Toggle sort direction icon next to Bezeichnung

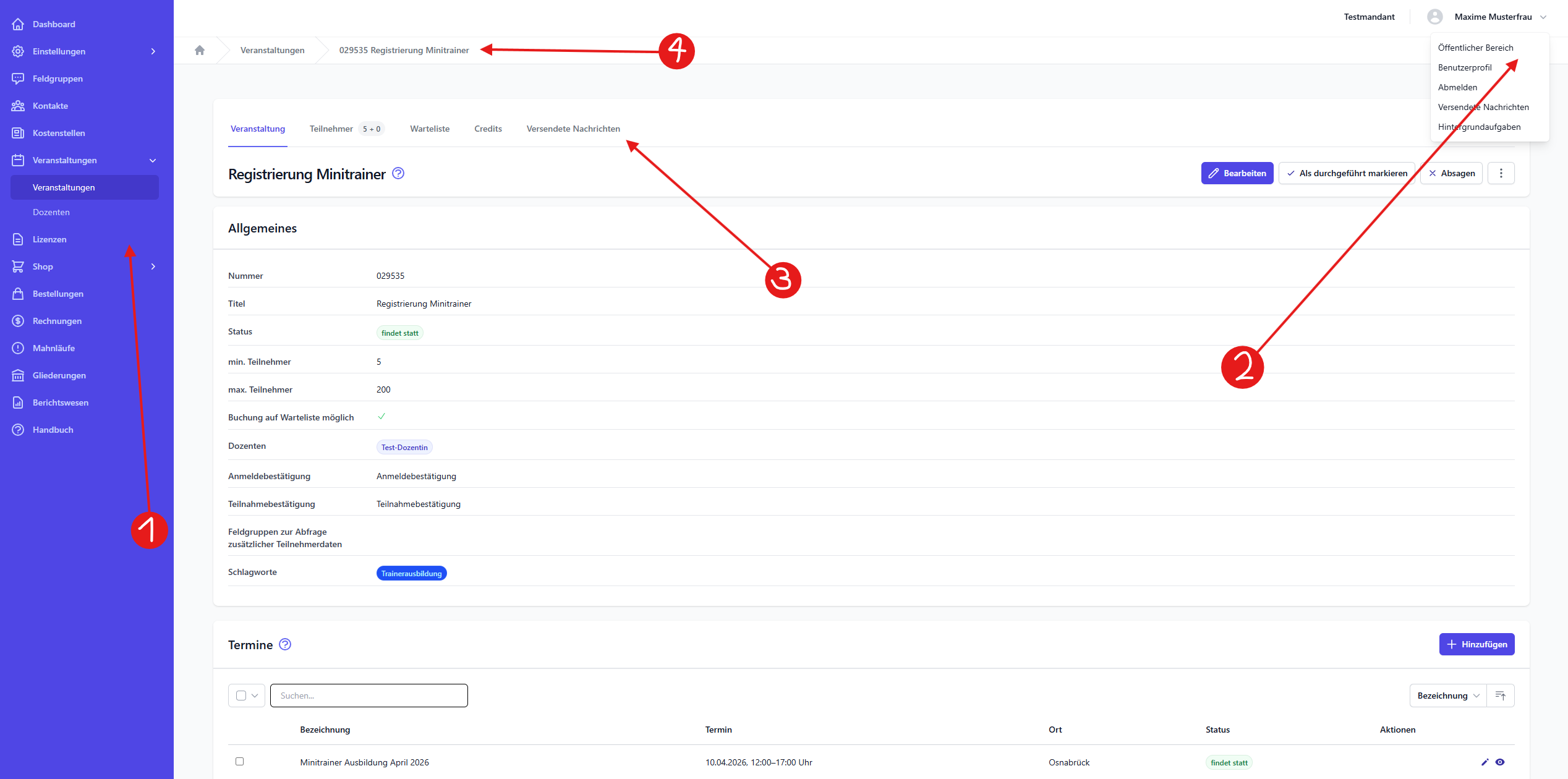1500,696
